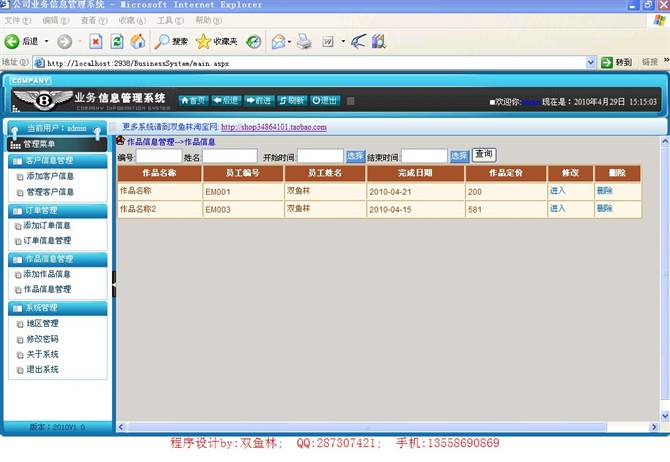Click the 前进 forward button in header
Image resolution: width=670 pixels, height=462 pixels.
(259, 100)
